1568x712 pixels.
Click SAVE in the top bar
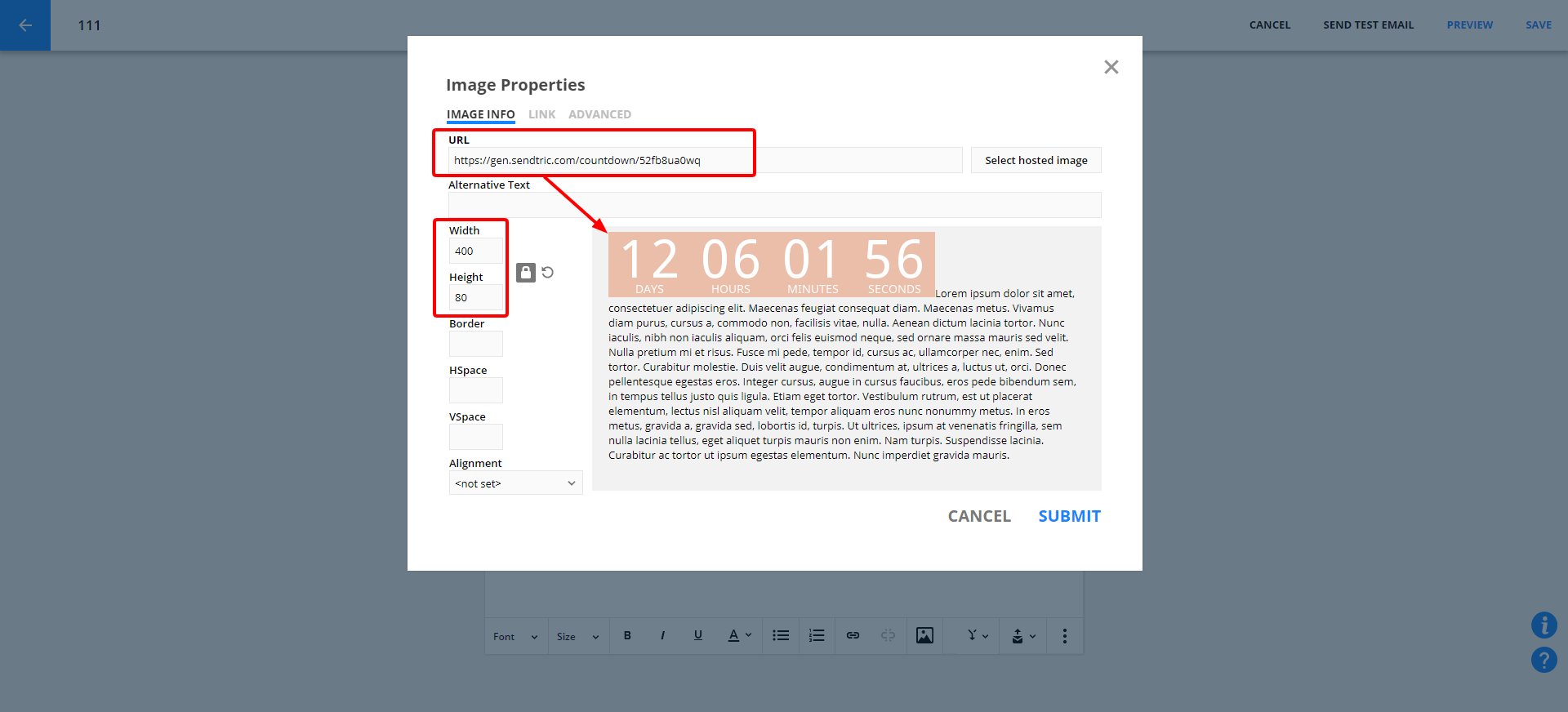point(1539,25)
